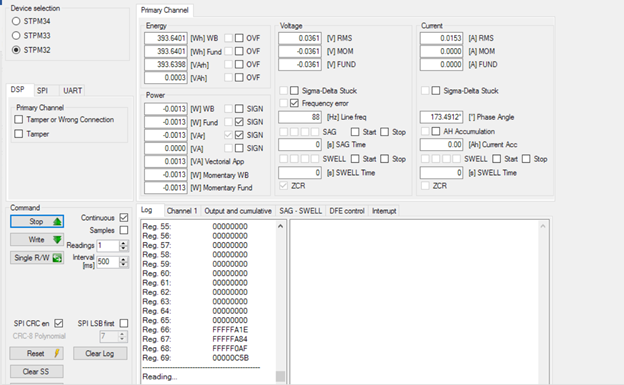Switch to the DSP tab

pos(18,90)
